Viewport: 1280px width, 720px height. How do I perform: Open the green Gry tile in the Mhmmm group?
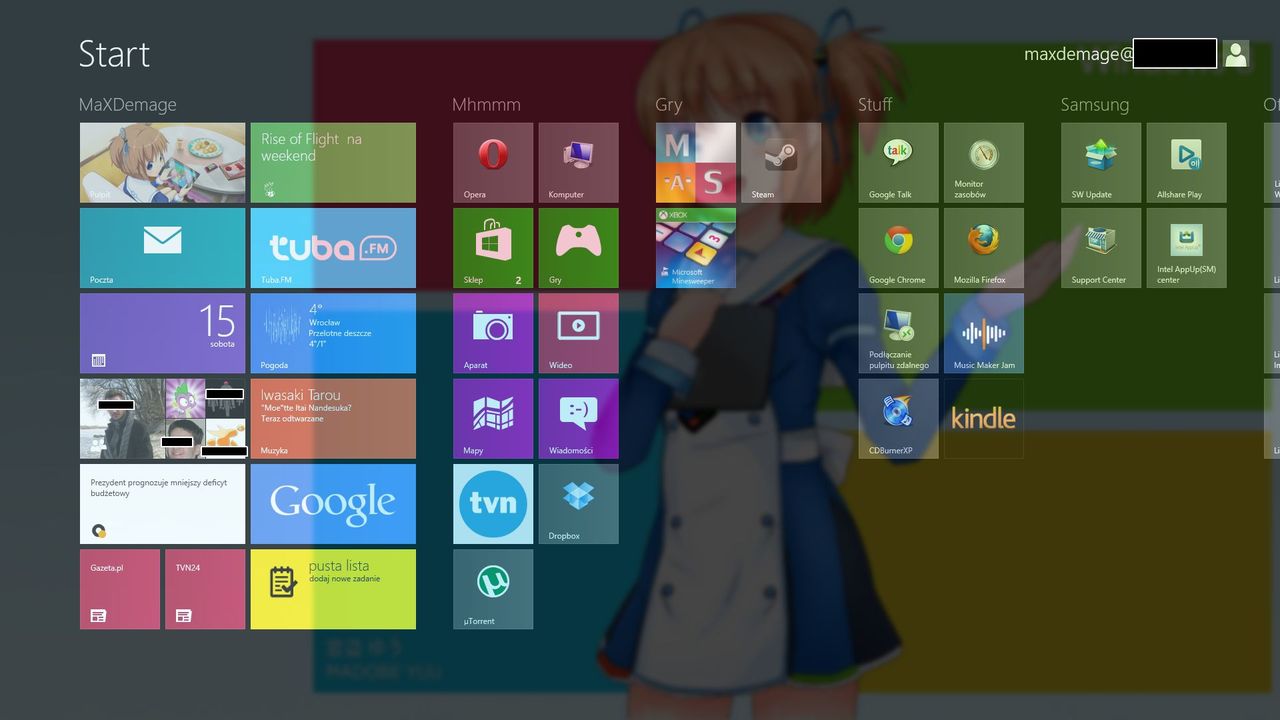(578, 248)
